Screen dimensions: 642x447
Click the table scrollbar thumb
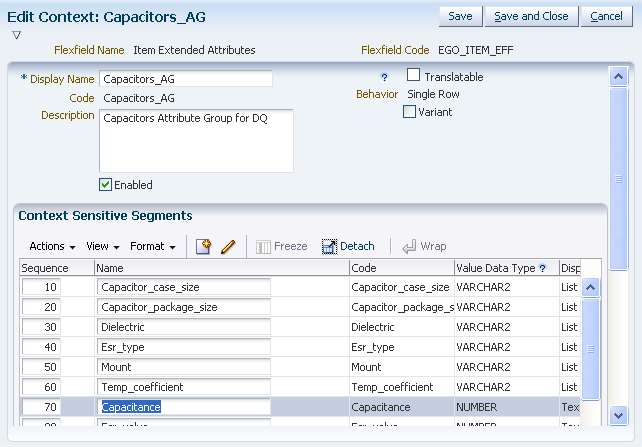tap(590, 349)
